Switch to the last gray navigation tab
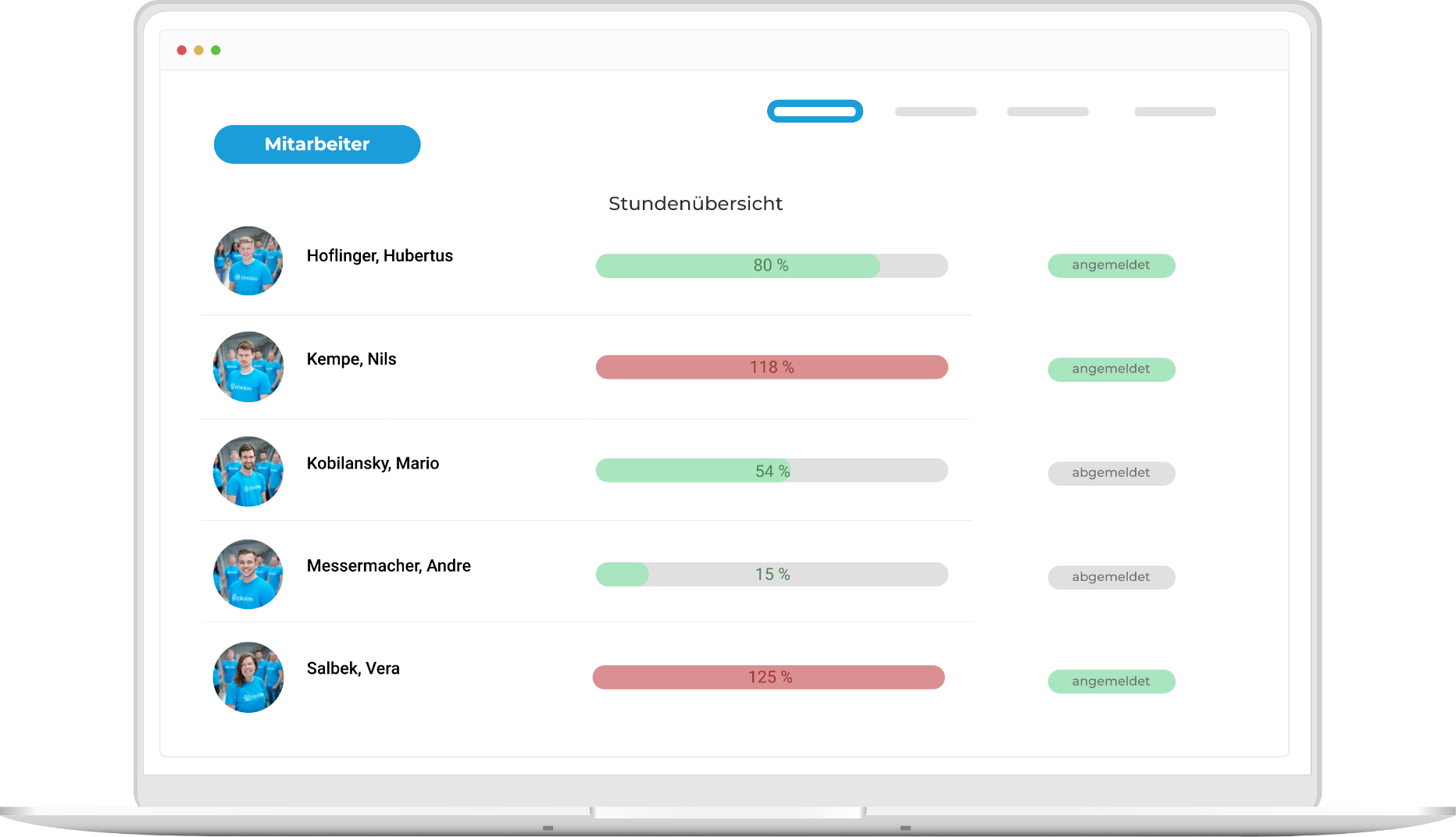The height and width of the screenshot is (837, 1456). pyautogui.click(x=1175, y=112)
